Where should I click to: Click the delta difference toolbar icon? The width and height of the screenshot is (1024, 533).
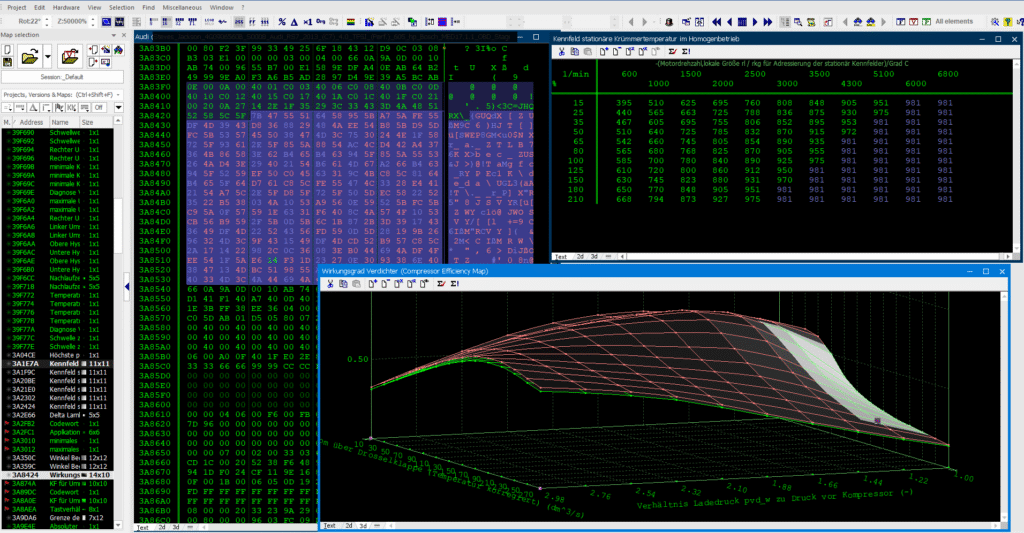295,21
